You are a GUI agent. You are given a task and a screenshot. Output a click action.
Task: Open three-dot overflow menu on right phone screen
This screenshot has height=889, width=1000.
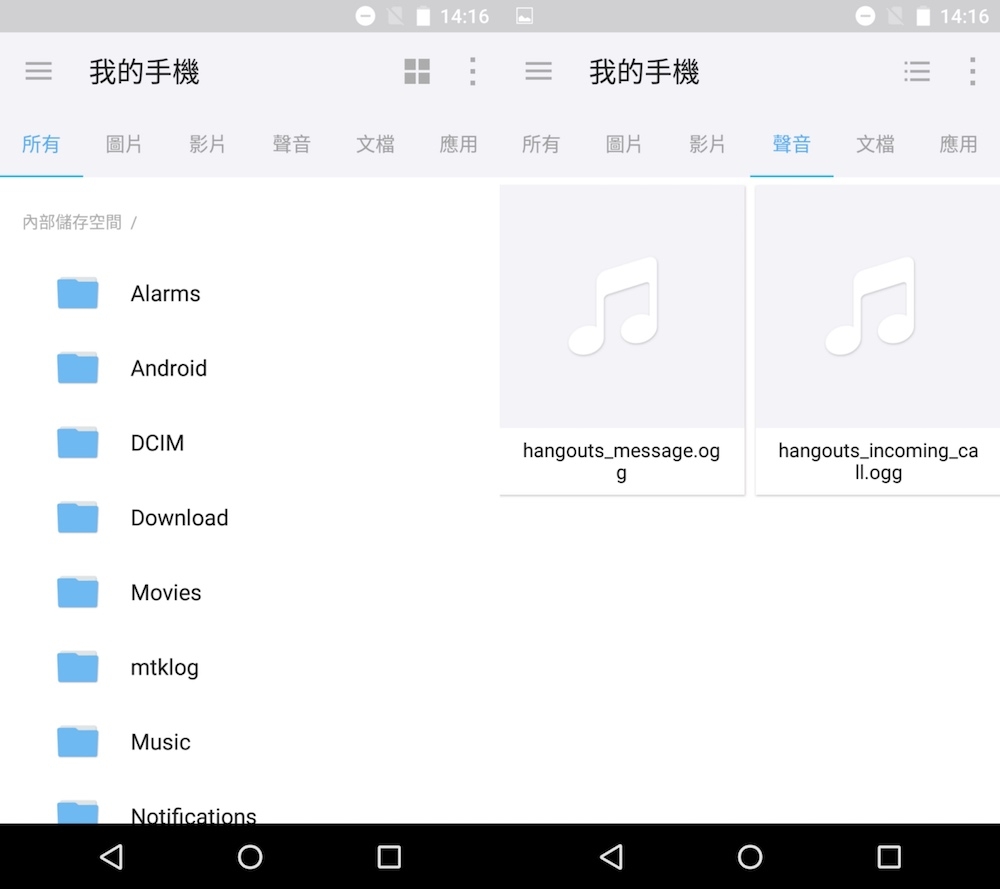(x=972, y=71)
